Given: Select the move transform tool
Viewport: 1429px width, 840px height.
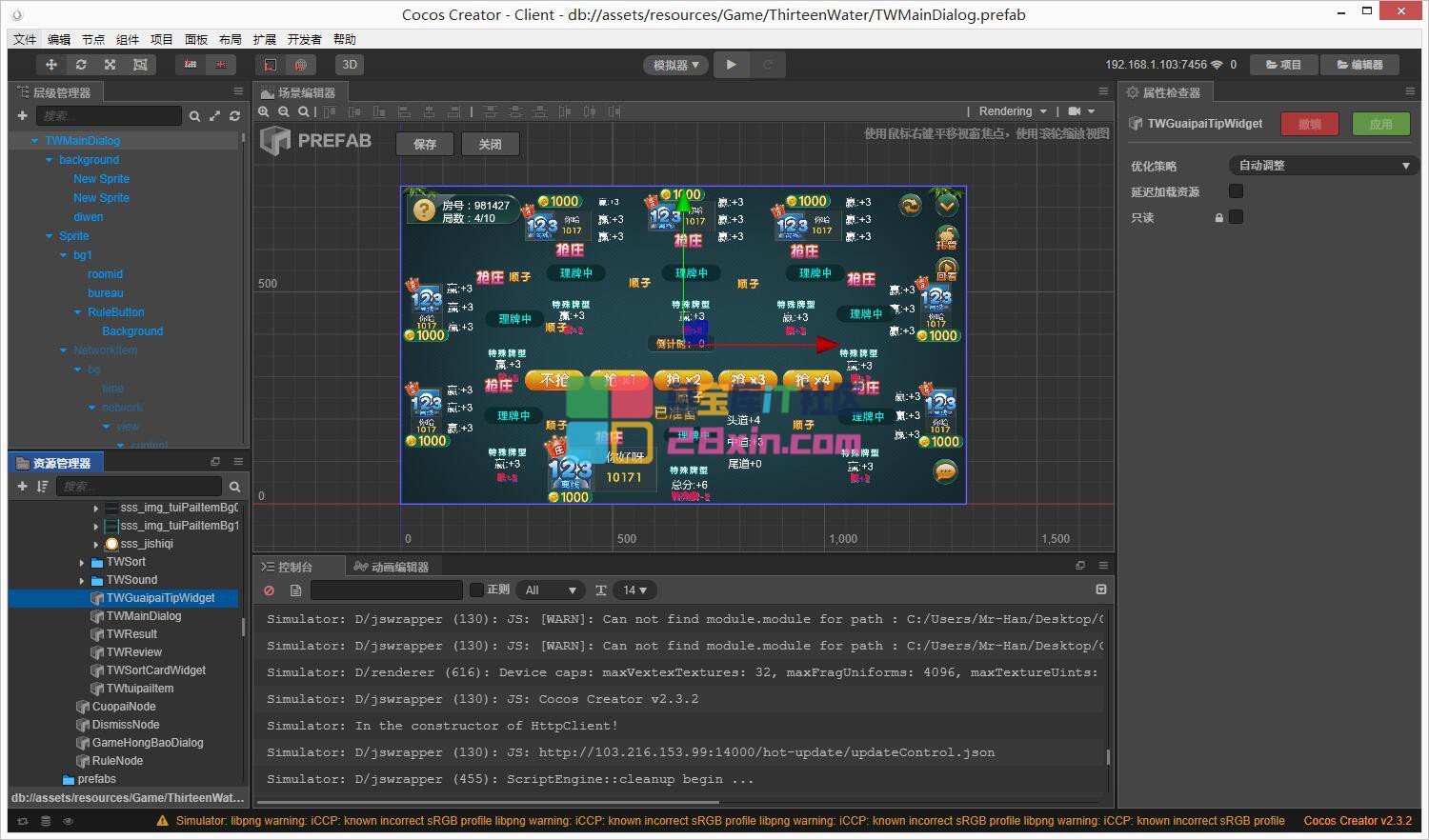Looking at the screenshot, I should 51,65.
